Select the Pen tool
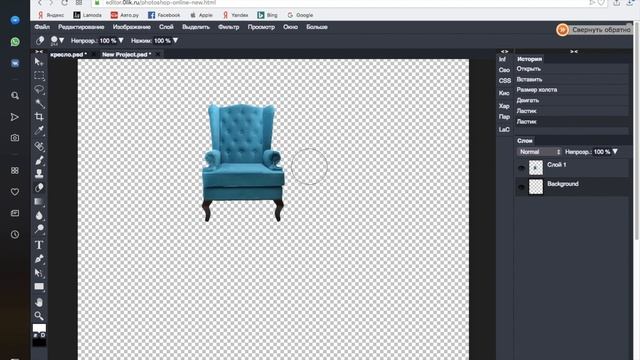The width and height of the screenshot is (640, 360). [39, 259]
